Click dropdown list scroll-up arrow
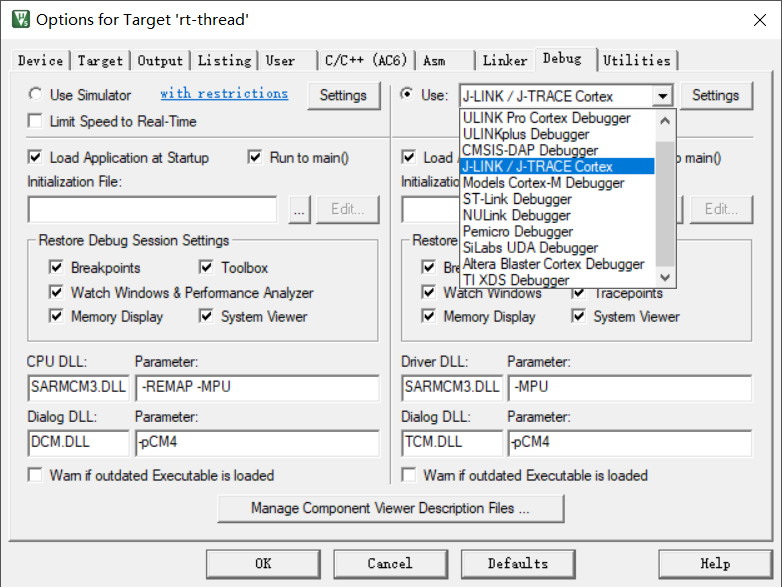The image size is (782, 587). pyautogui.click(x=665, y=121)
